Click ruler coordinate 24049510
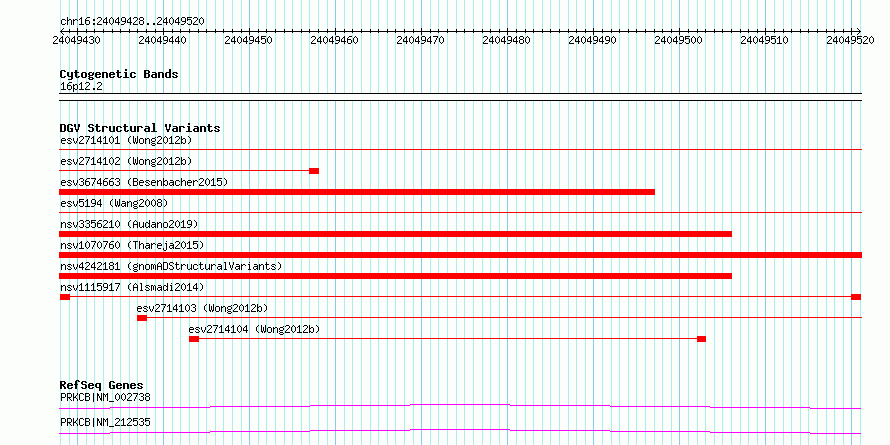The height and width of the screenshot is (445, 890). (x=765, y=40)
